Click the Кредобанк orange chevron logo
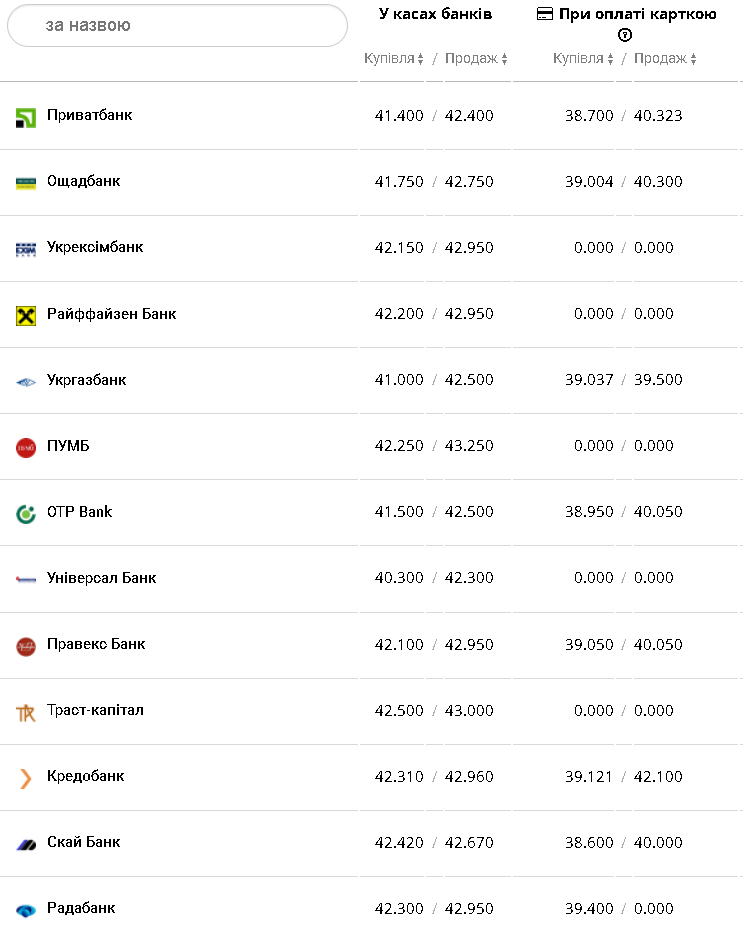Screen dimensions: 743x931 [x=26, y=778]
